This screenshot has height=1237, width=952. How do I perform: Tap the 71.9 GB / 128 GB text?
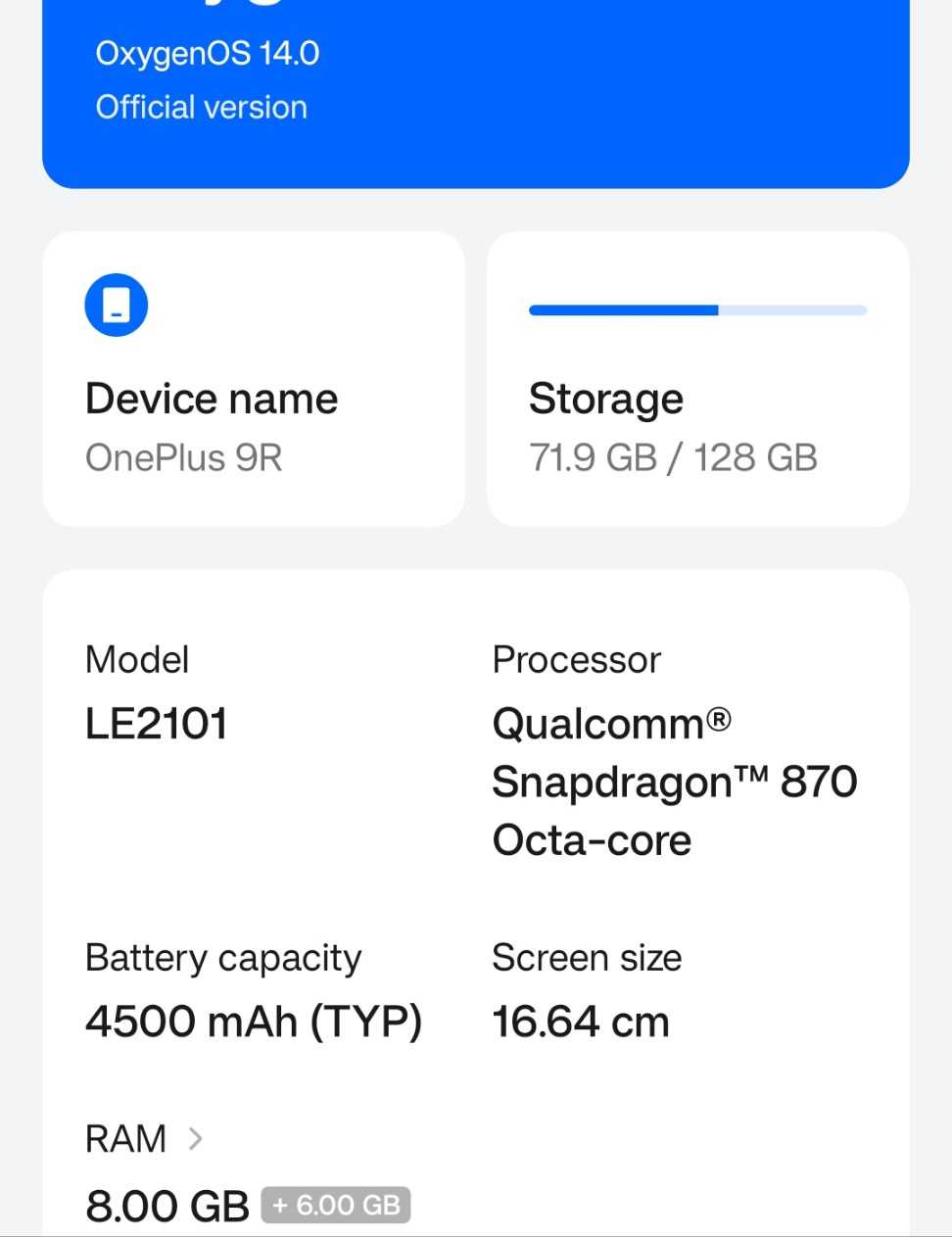tap(673, 458)
